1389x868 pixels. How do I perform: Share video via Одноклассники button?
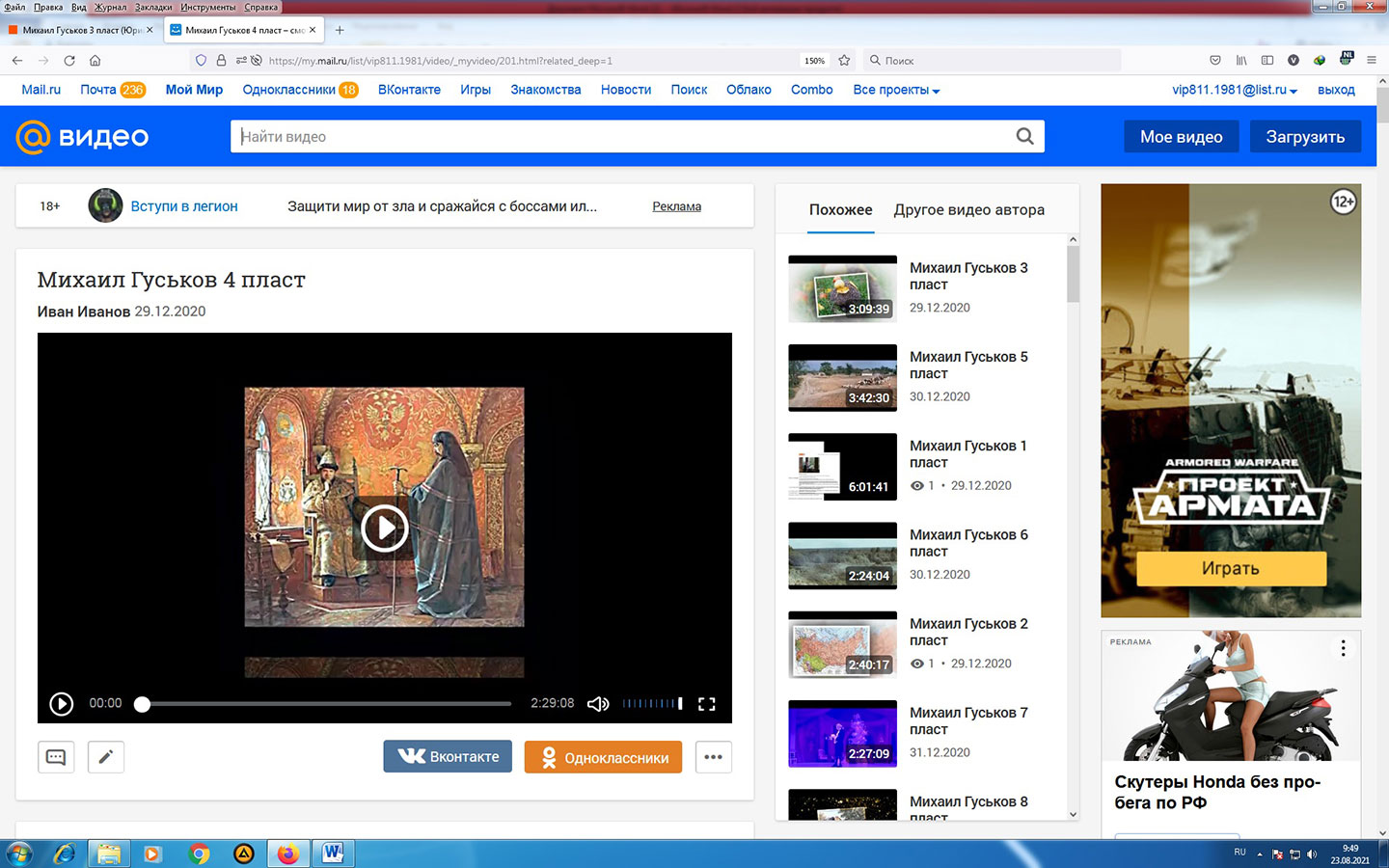(x=603, y=757)
